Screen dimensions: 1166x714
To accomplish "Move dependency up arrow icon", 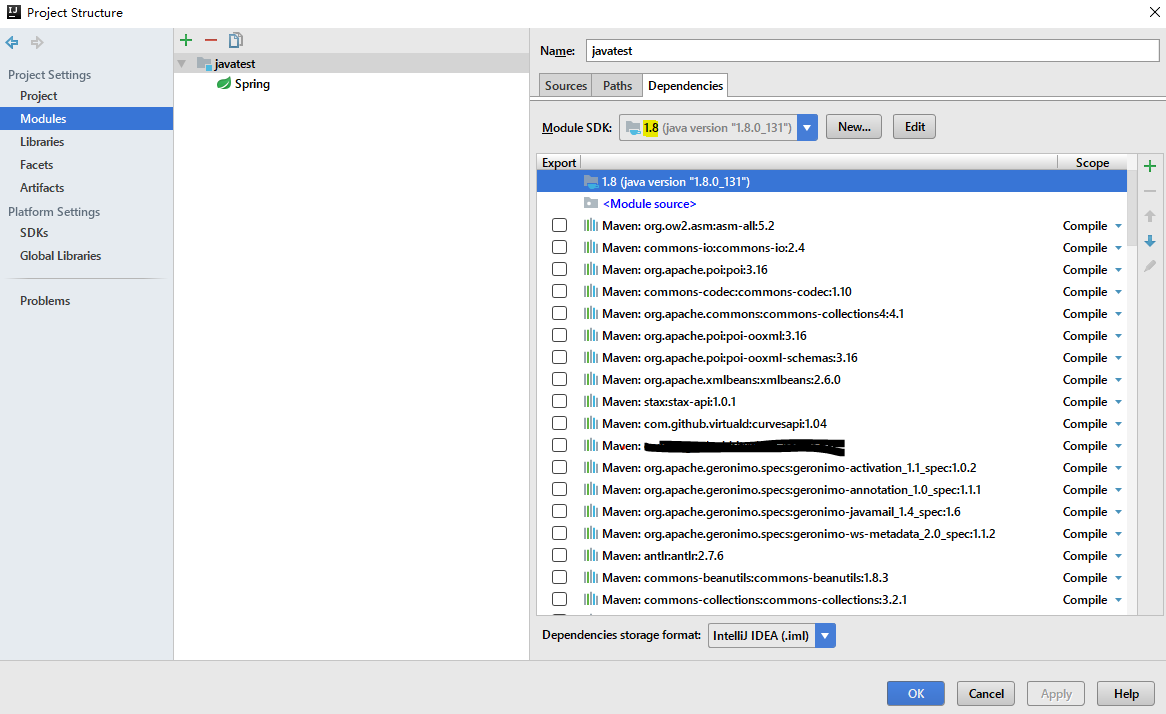I will (x=1150, y=216).
